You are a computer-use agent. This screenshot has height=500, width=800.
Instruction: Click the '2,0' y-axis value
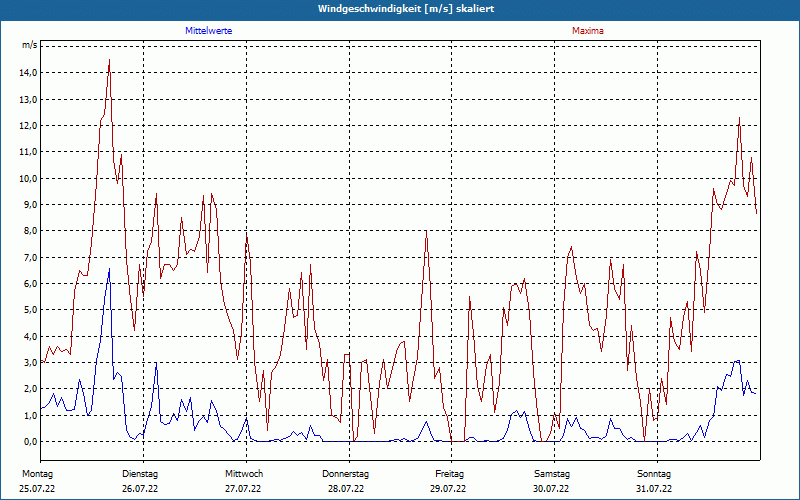pyautogui.click(x=31, y=389)
